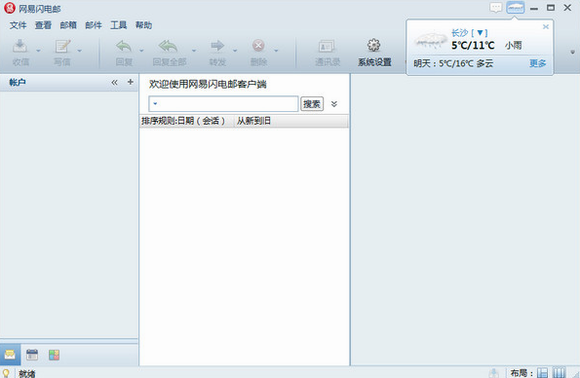
Task: Click the 回复全部 reply-all icon
Action: tap(168, 46)
